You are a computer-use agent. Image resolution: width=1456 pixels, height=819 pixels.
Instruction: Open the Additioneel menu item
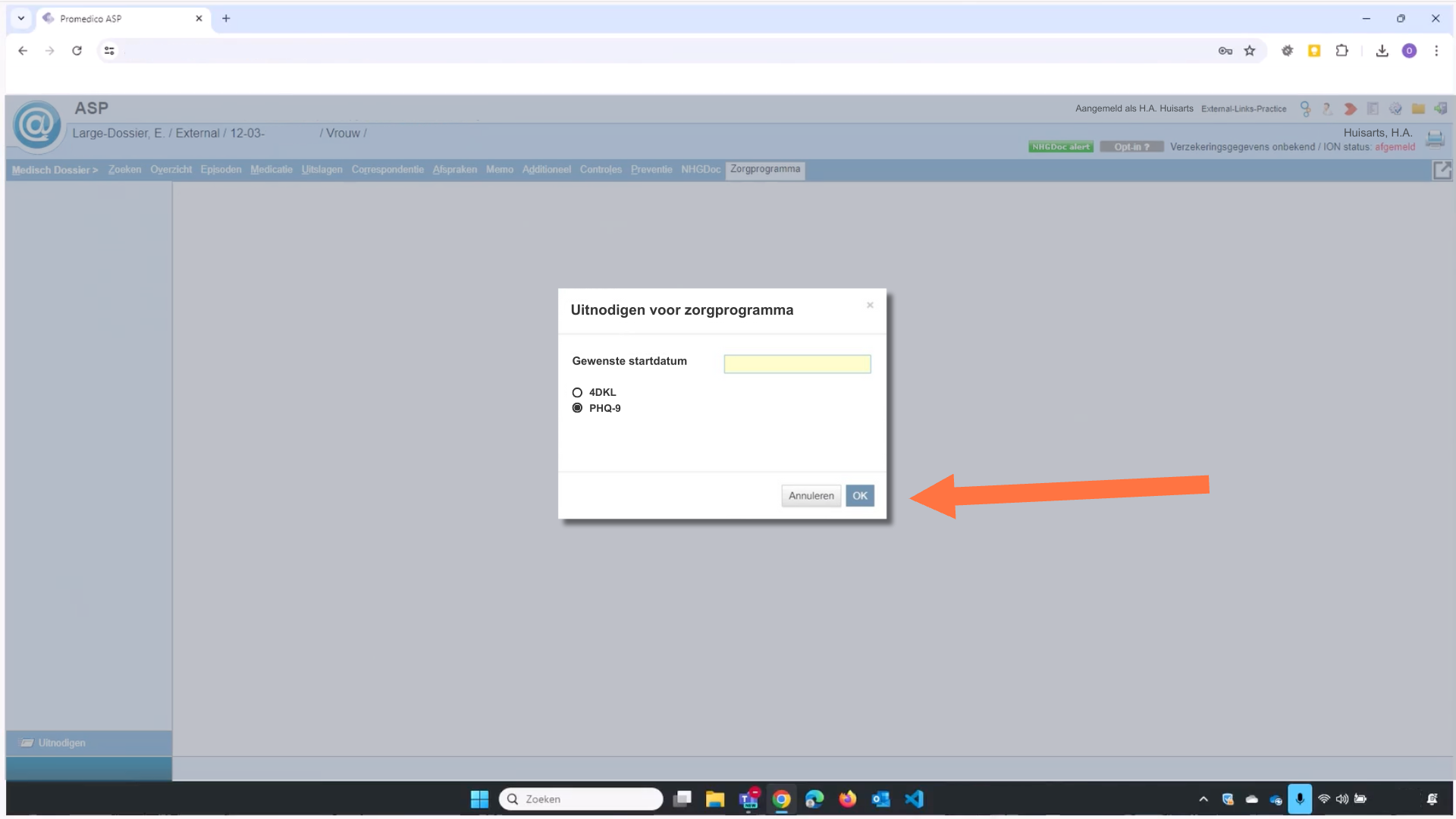pyautogui.click(x=546, y=170)
